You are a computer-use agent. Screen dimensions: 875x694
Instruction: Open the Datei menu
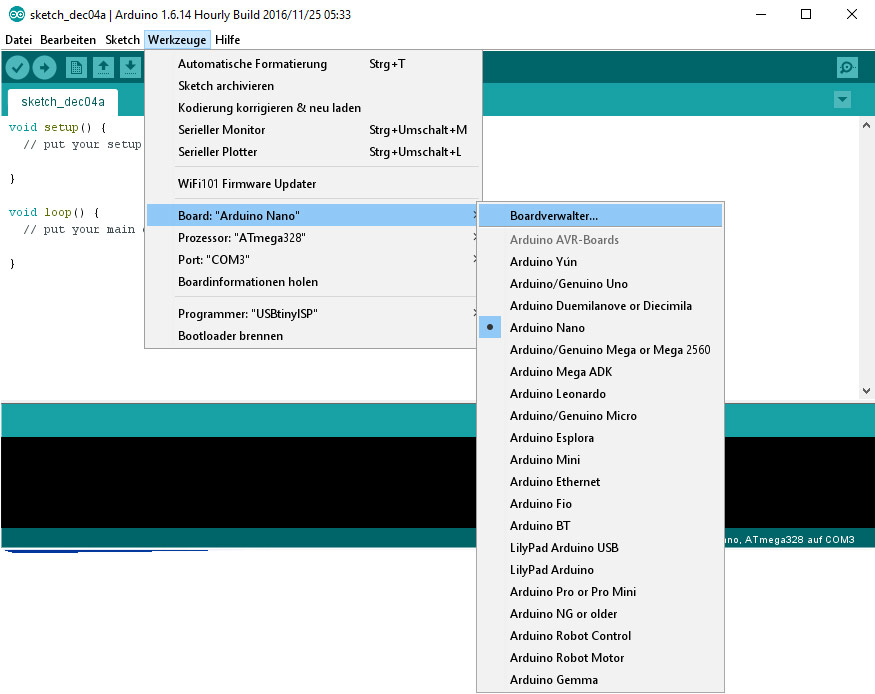[x=18, y=40]
